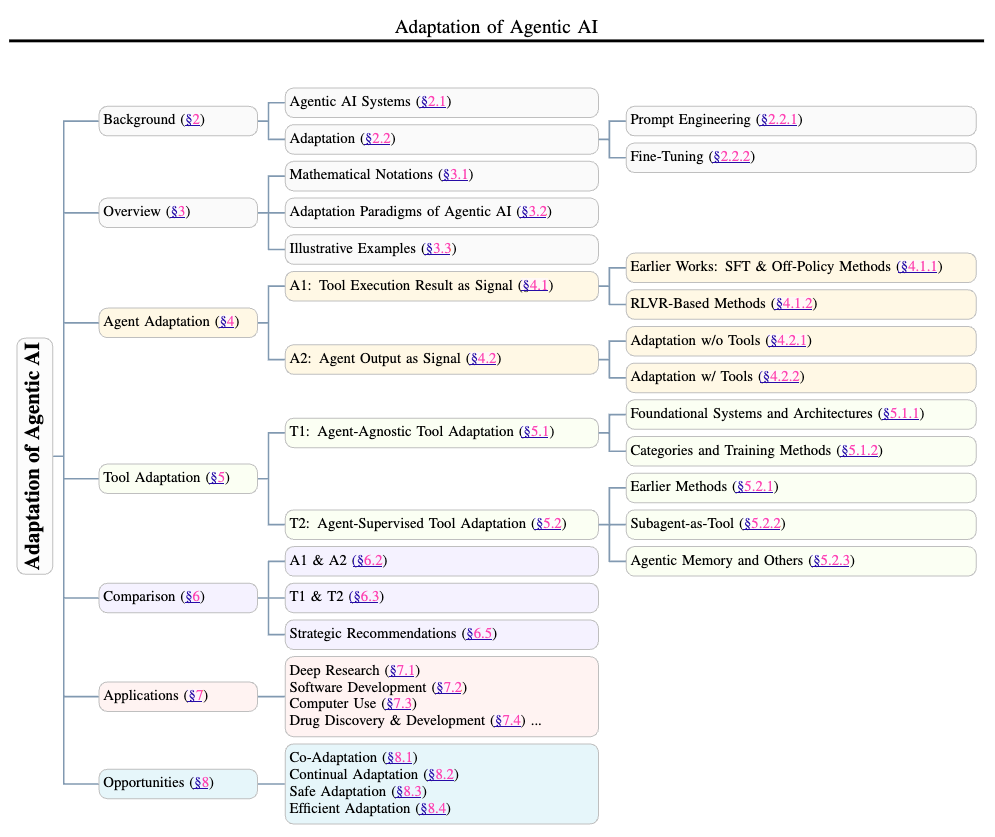The width and height of the screenshot is (995, 837).
Task: Open §7.4 Drug Discovery link
Action: (x=508, y=721)
